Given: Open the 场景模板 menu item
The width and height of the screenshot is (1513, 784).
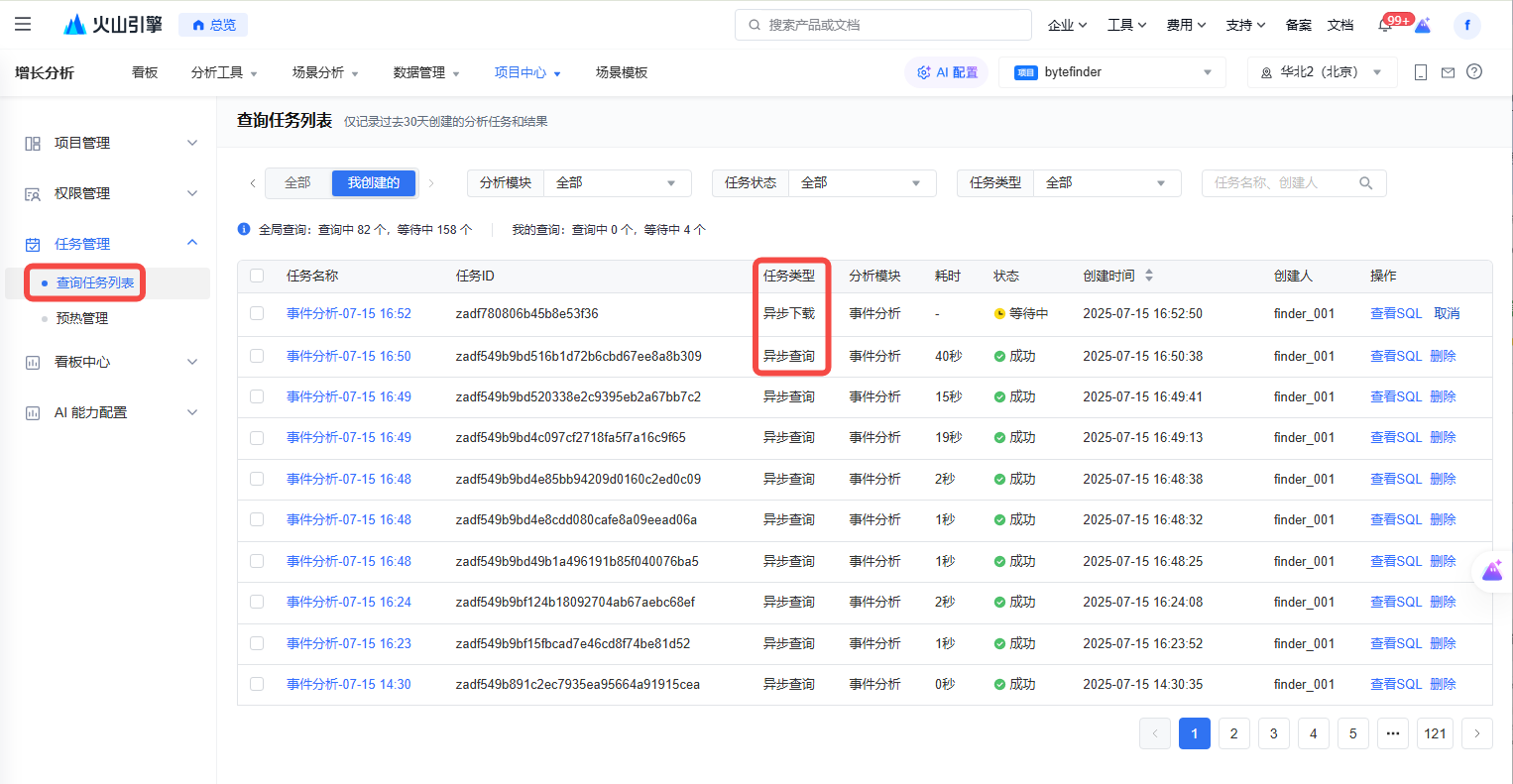Looking at the screenshot, I should (621, 72).
